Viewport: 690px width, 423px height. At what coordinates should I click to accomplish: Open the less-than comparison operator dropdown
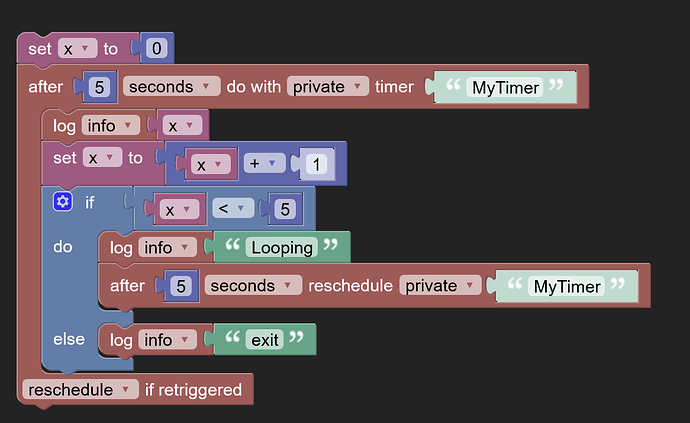(x=233, y=208)
